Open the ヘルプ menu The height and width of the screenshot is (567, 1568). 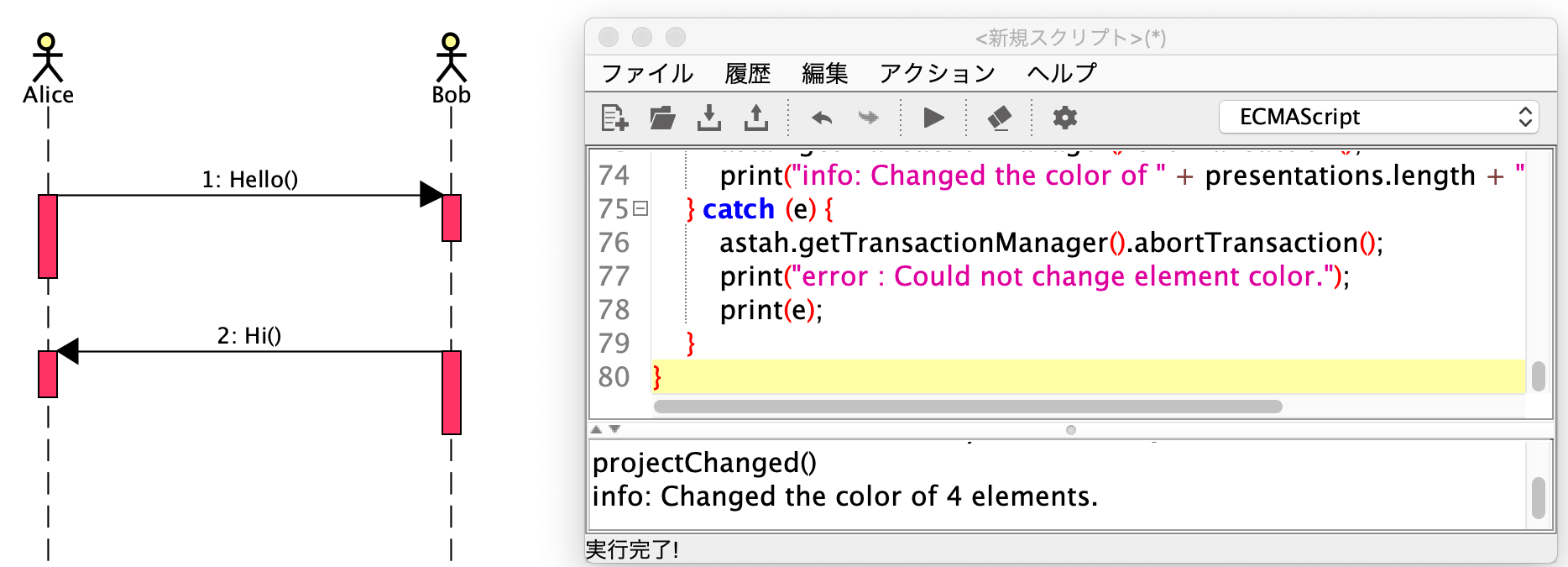(1062, 74)
